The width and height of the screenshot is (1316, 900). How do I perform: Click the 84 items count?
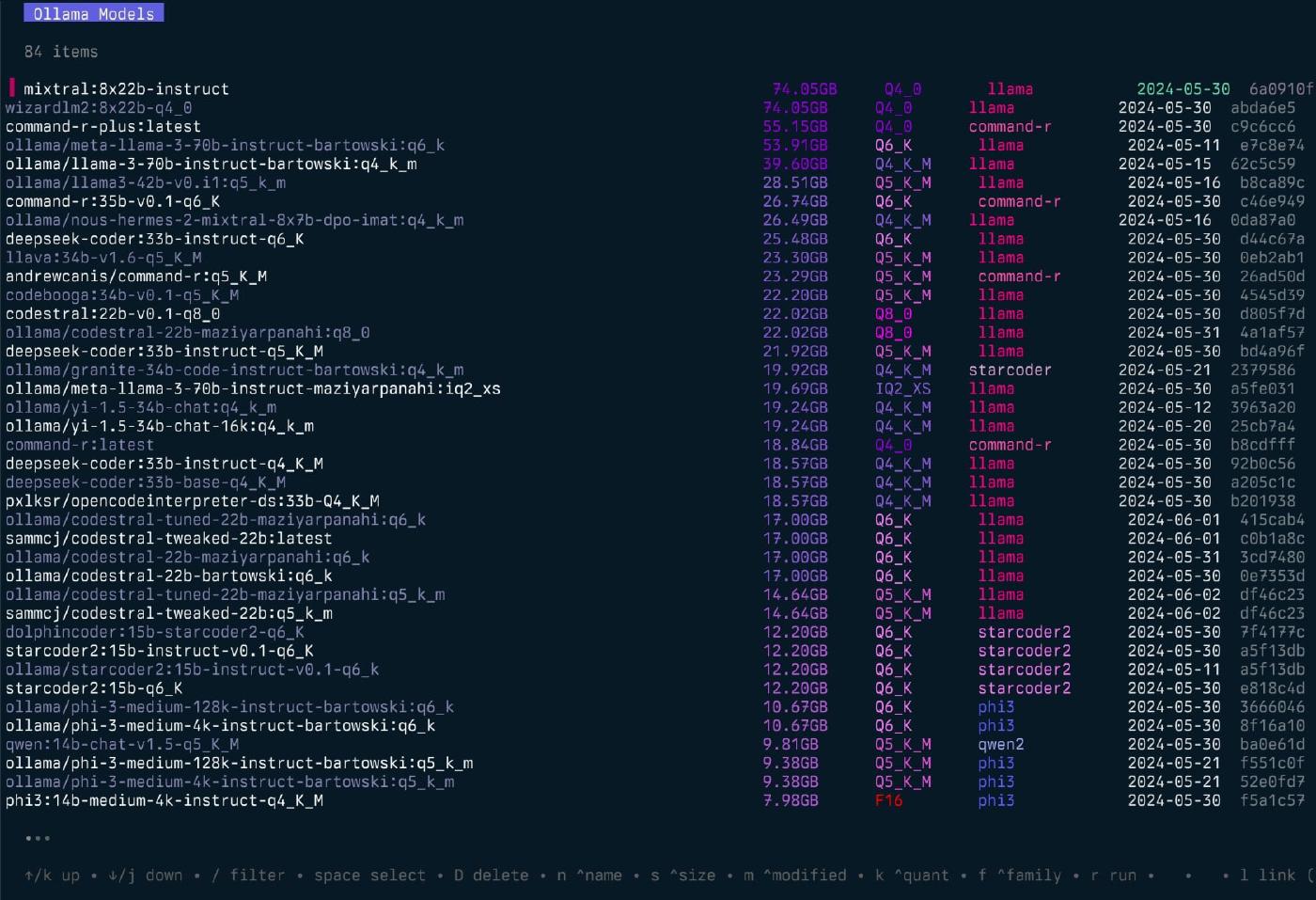click(x=61, y=52)
